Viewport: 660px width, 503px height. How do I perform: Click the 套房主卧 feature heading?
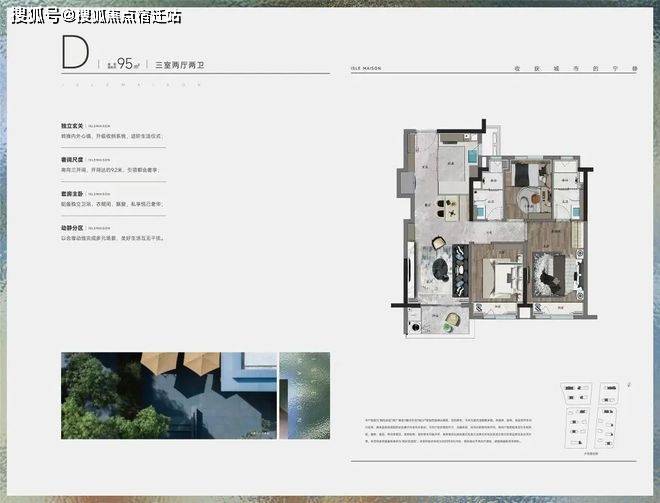[72, 194]
